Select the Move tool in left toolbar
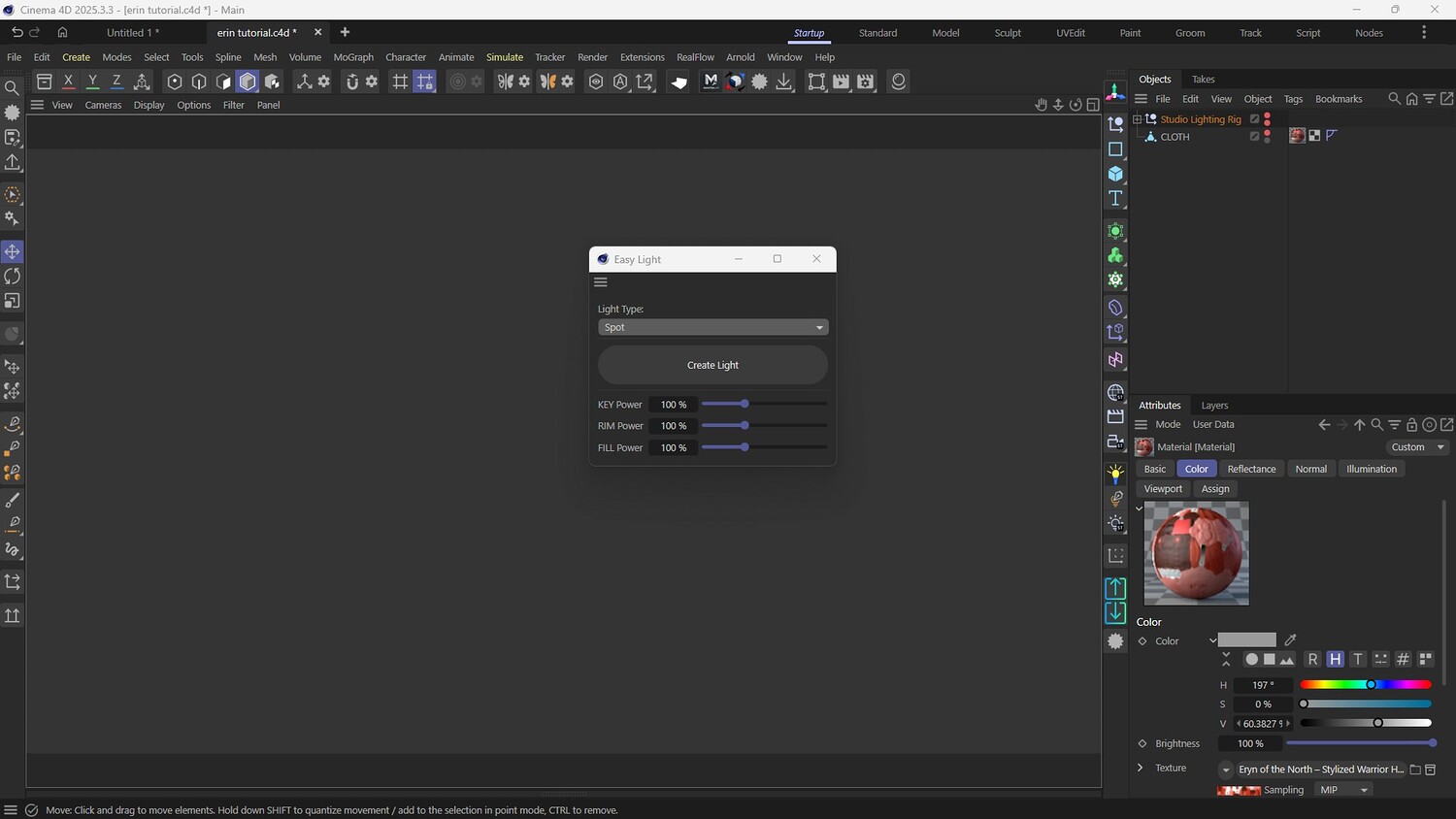Screen dimensions: 1456x819 point(13,251)
